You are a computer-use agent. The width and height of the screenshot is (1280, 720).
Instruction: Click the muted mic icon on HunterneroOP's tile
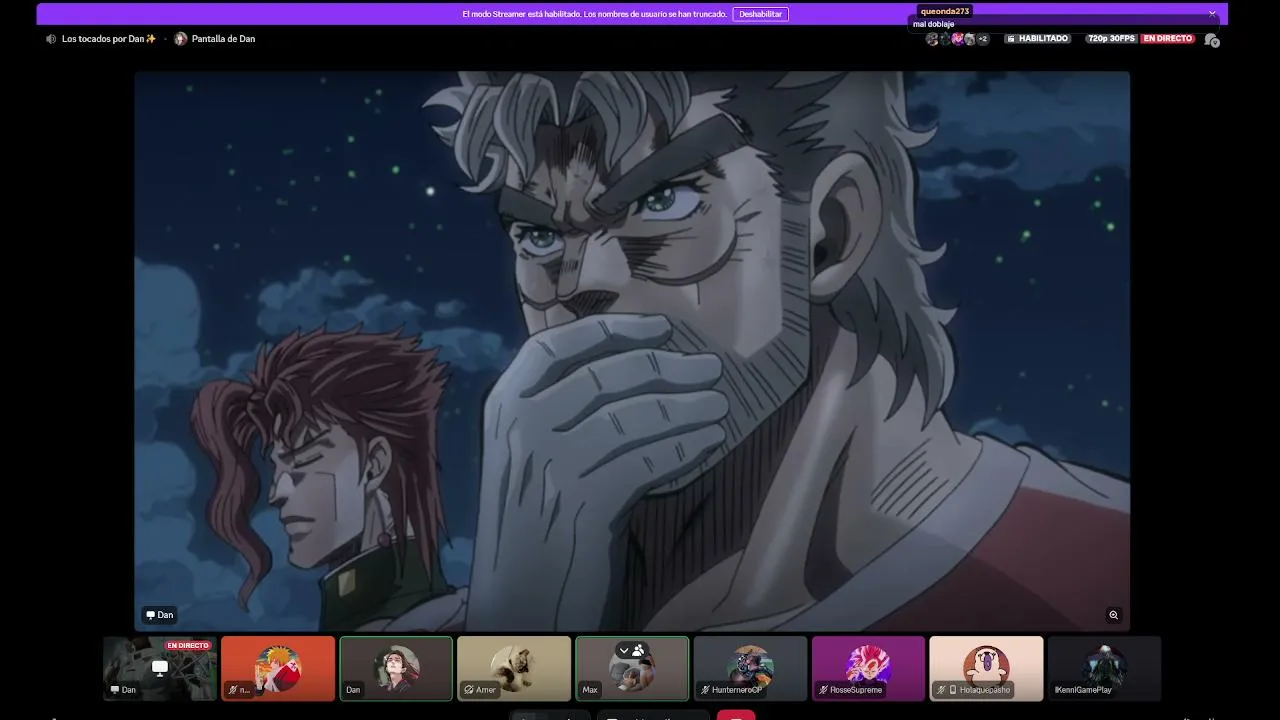(705, 690)
